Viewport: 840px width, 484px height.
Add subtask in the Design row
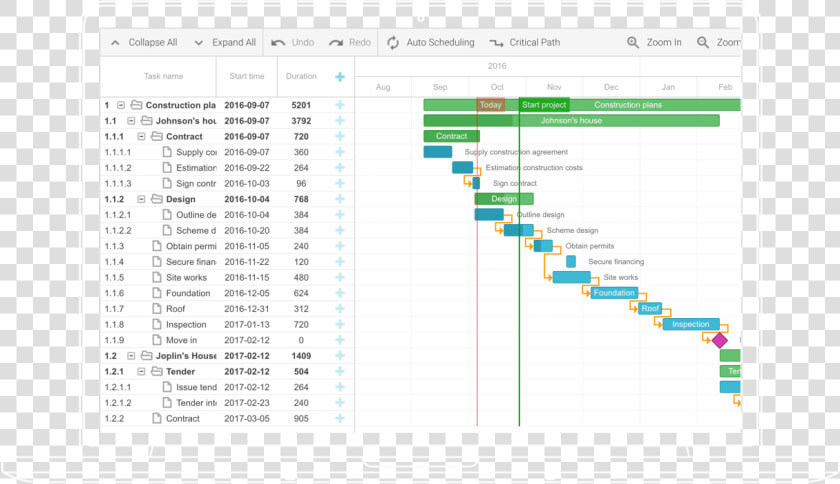pos(340,199)
